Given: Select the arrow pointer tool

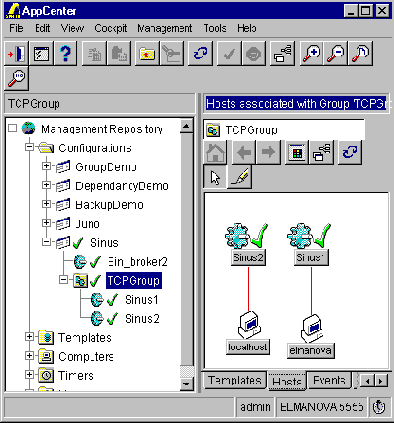Looking at the screenshot, I should click(215, 177).
